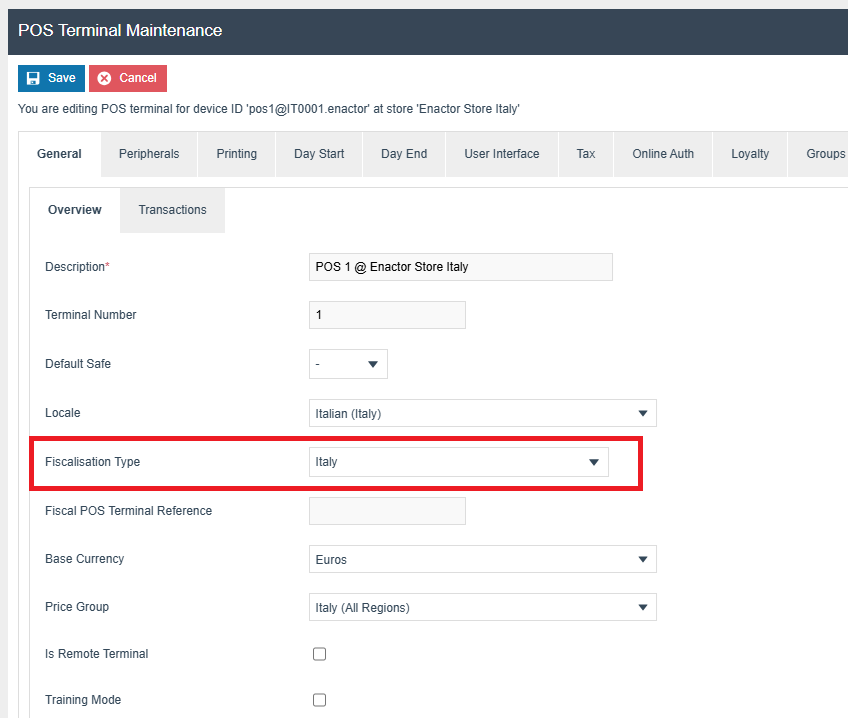Go to the Day Start tab
848x718 pixels.
click(319, 154)
